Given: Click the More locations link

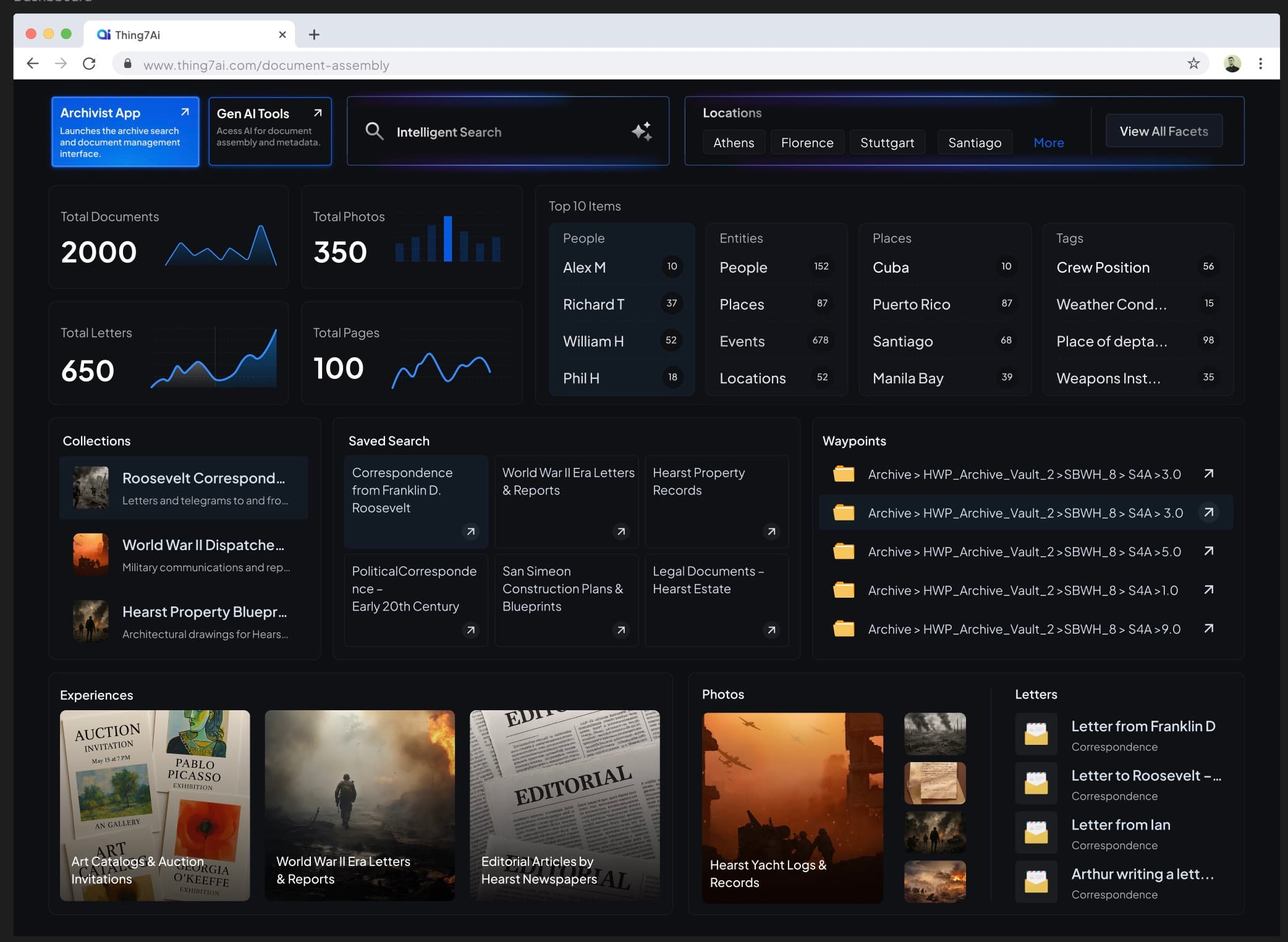Looking at the screenshot, I should (1049, 143).
